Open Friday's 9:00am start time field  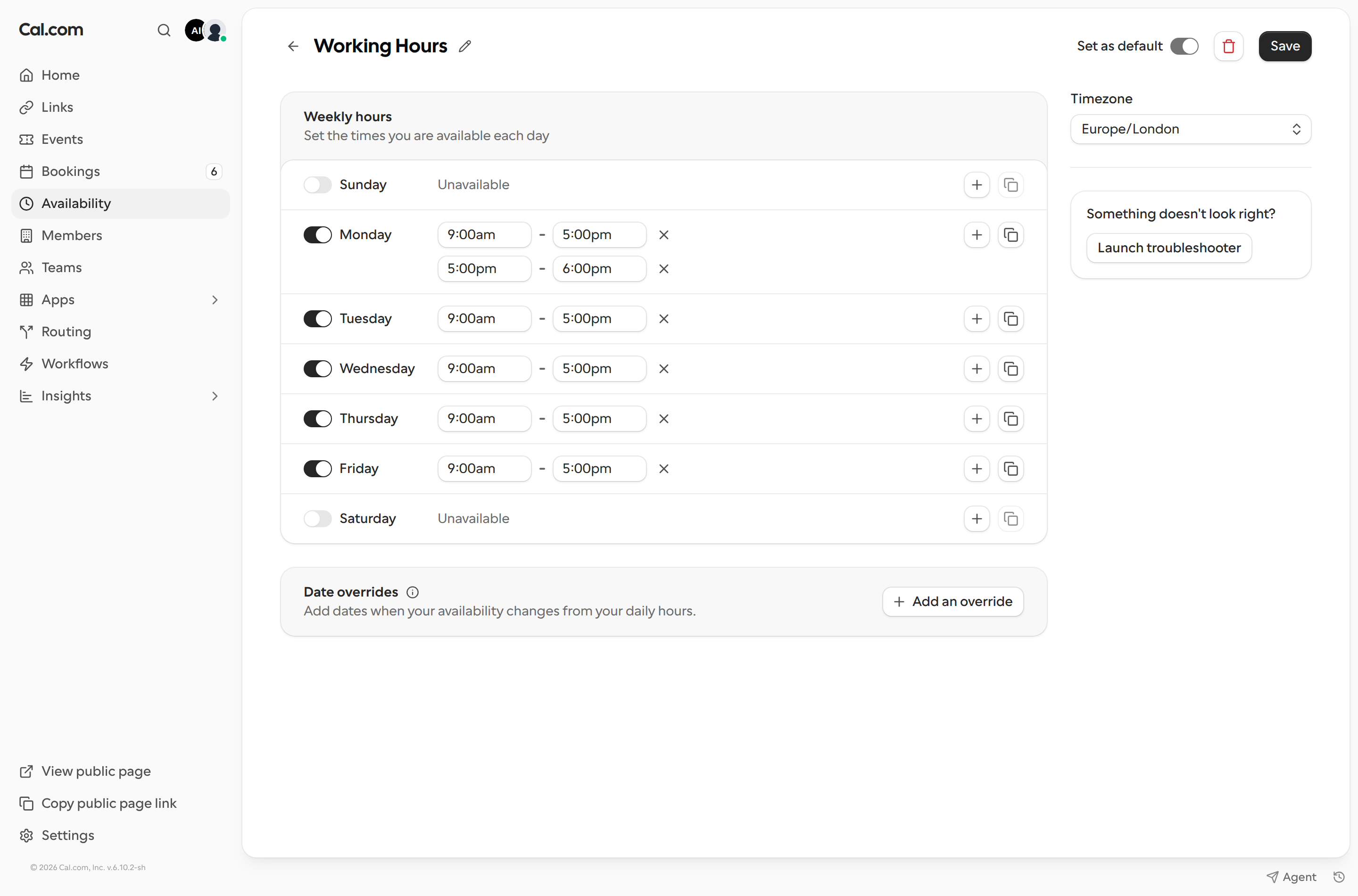(x=484, y=469)
